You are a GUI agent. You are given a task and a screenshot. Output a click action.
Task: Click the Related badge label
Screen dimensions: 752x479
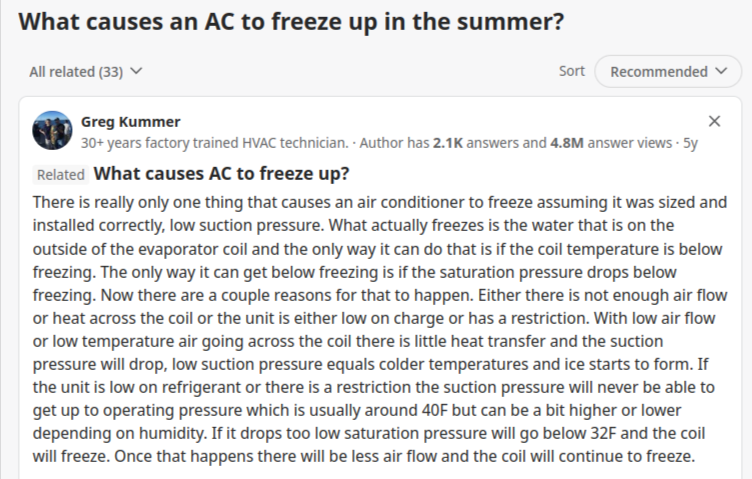[60, 175]
